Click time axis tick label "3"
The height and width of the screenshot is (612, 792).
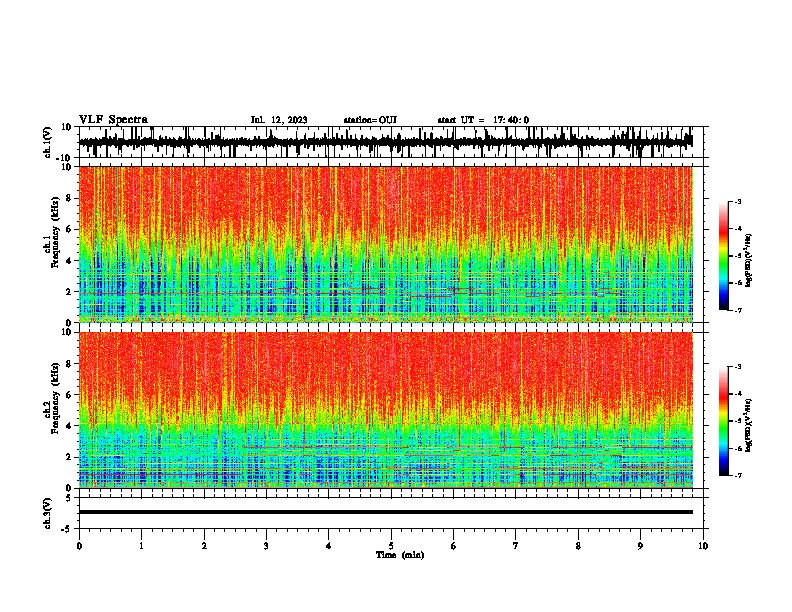[266, 546]
